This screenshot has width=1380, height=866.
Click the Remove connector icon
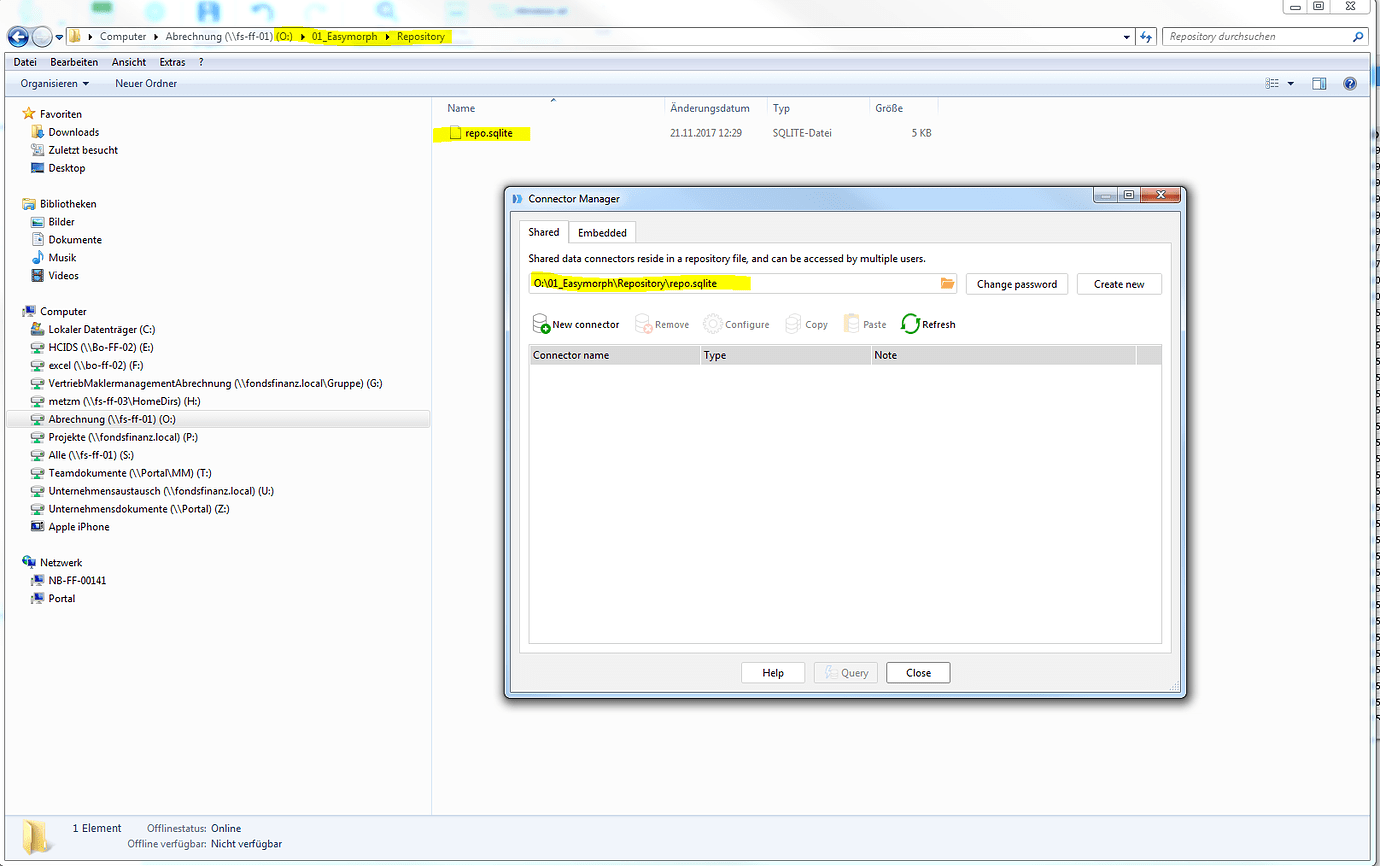(x=644, y=324)
